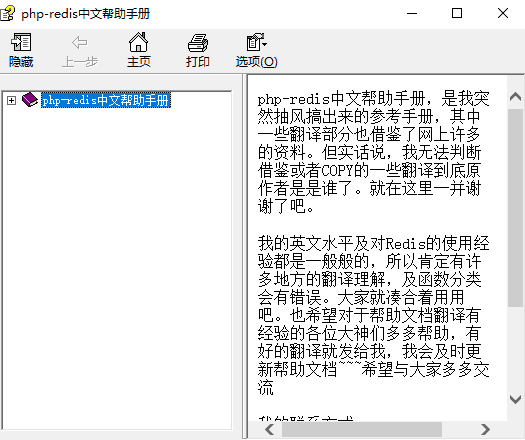Click the vertical scrollbar thumb

point(515,208)
